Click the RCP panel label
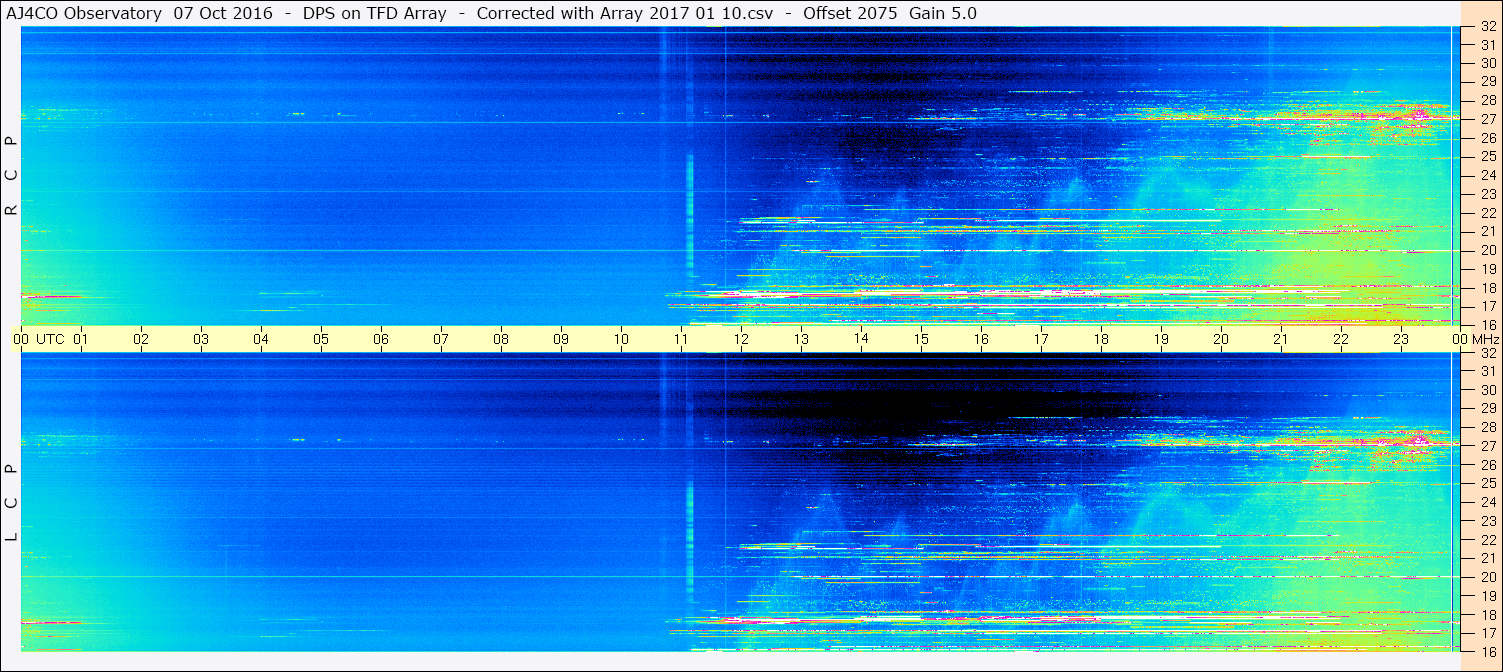The image size is (1503, 672). point(12,174)
